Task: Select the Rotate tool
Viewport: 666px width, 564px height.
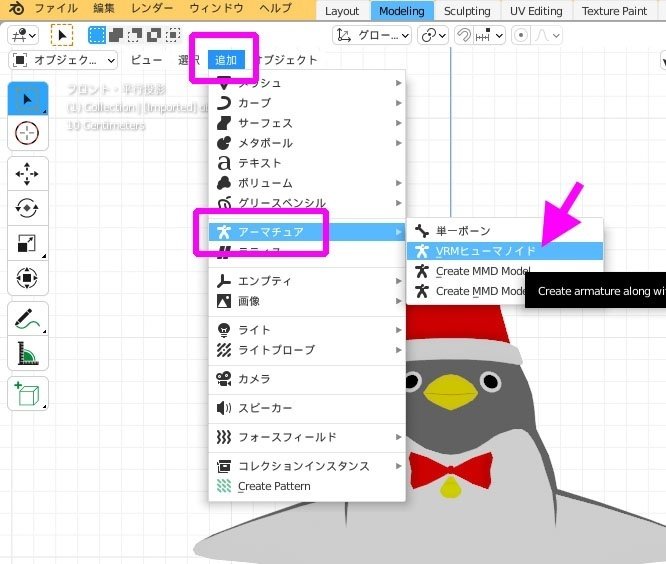Action: 28,208
